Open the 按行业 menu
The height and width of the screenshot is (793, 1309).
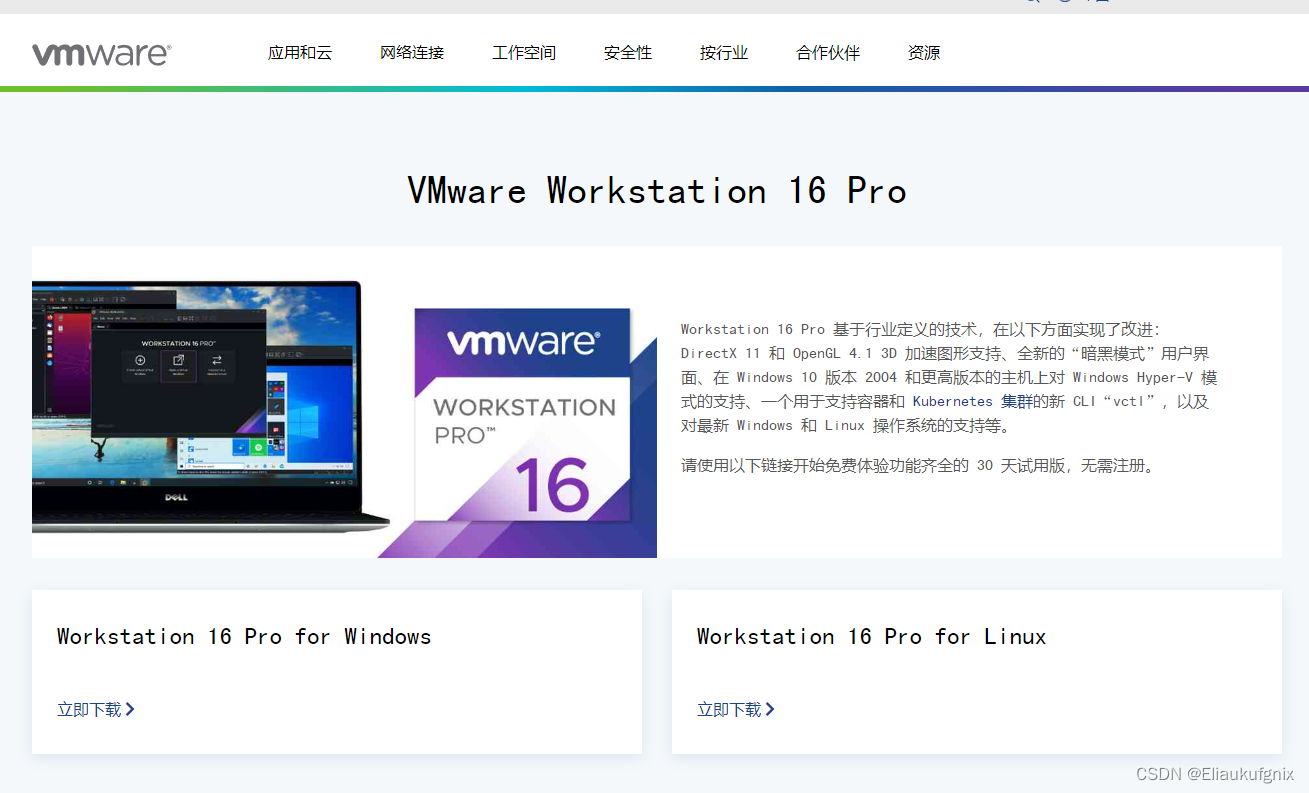(724, 53)
